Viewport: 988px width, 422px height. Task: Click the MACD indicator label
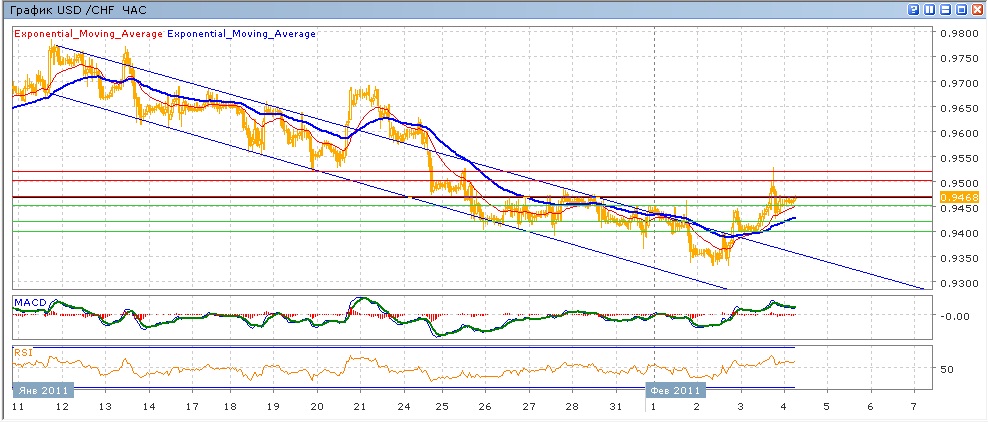click(x=31, y=302)
